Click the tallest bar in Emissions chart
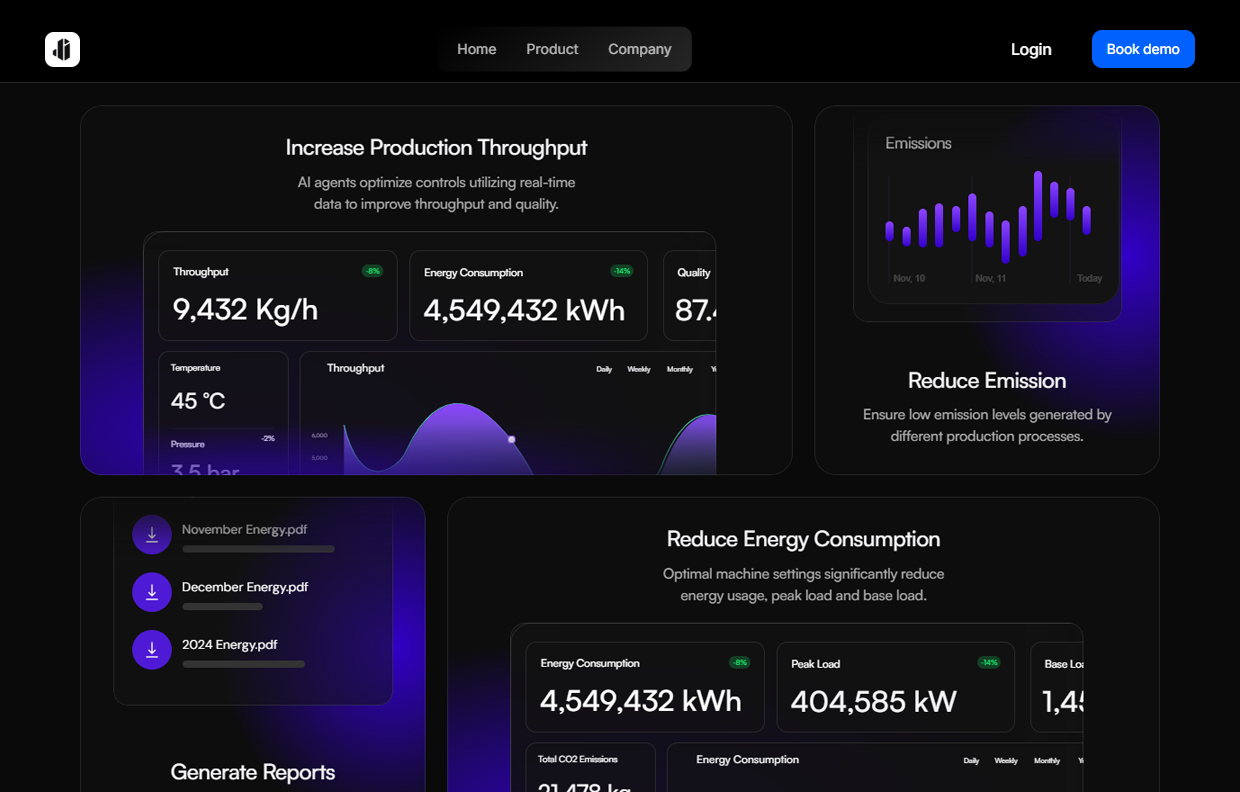Image resolution: width=1240 pixels, height=792 pixels. tap(1037, 206)
